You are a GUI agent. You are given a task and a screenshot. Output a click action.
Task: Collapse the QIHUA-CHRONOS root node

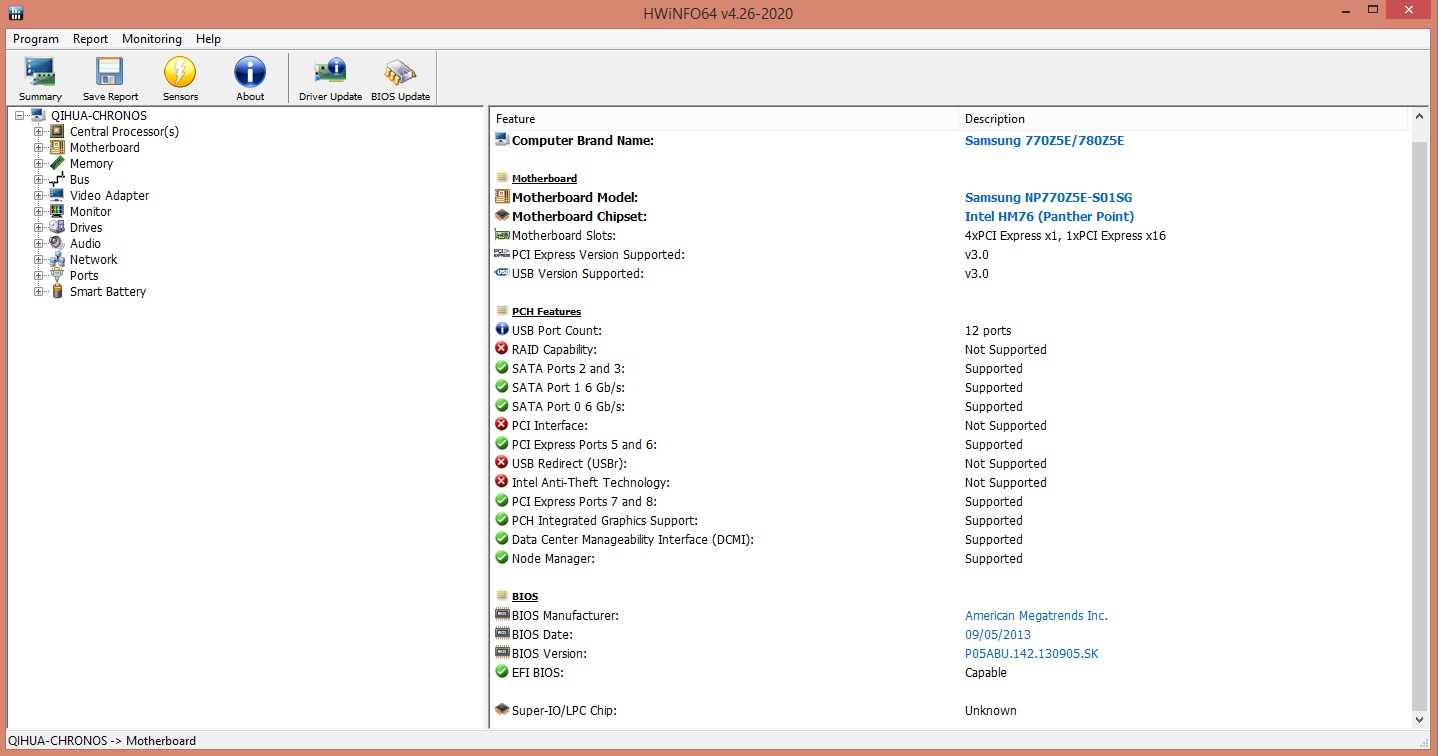[x=20, y=116]
